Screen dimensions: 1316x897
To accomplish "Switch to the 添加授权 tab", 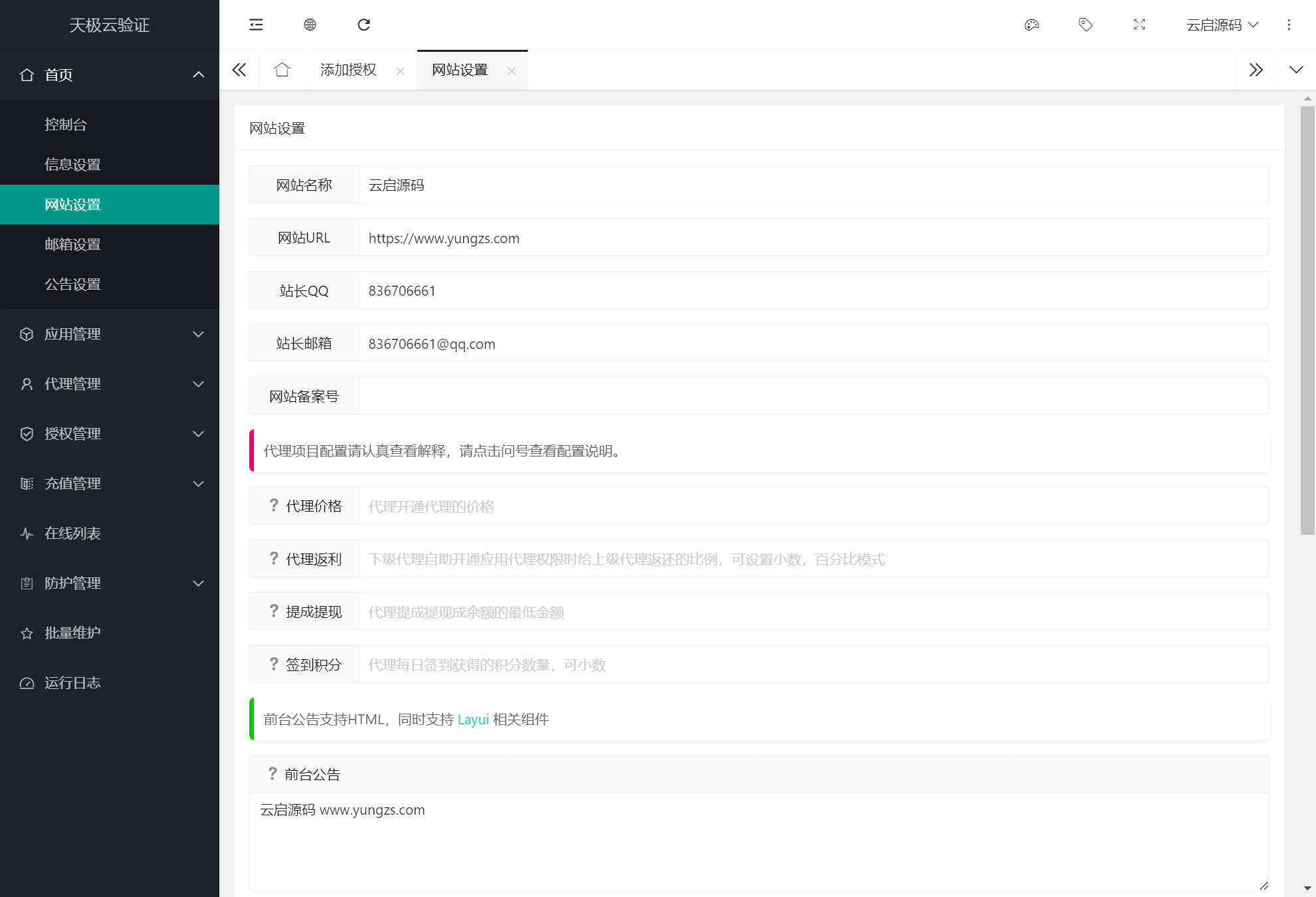I will pyautogui.click(x=349, y=69).
